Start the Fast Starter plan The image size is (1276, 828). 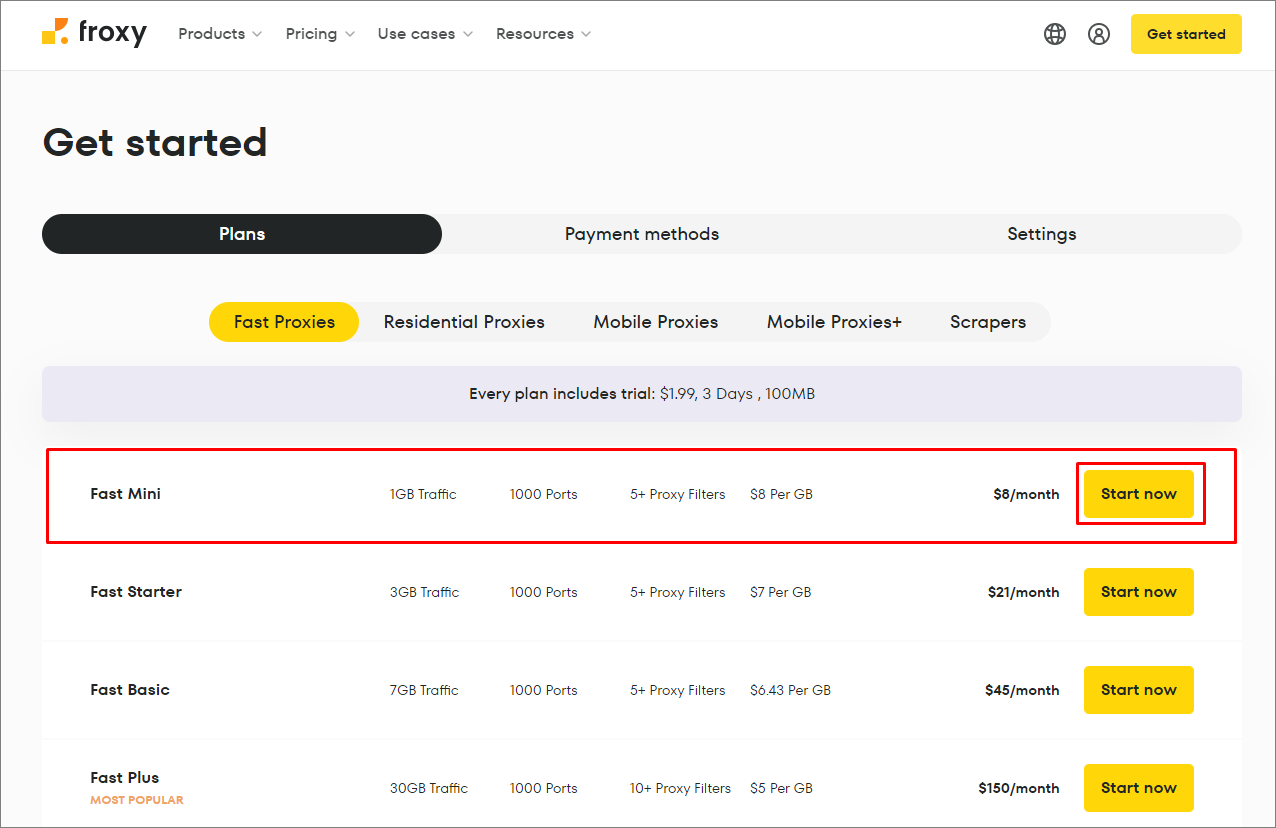point(1138,591)
